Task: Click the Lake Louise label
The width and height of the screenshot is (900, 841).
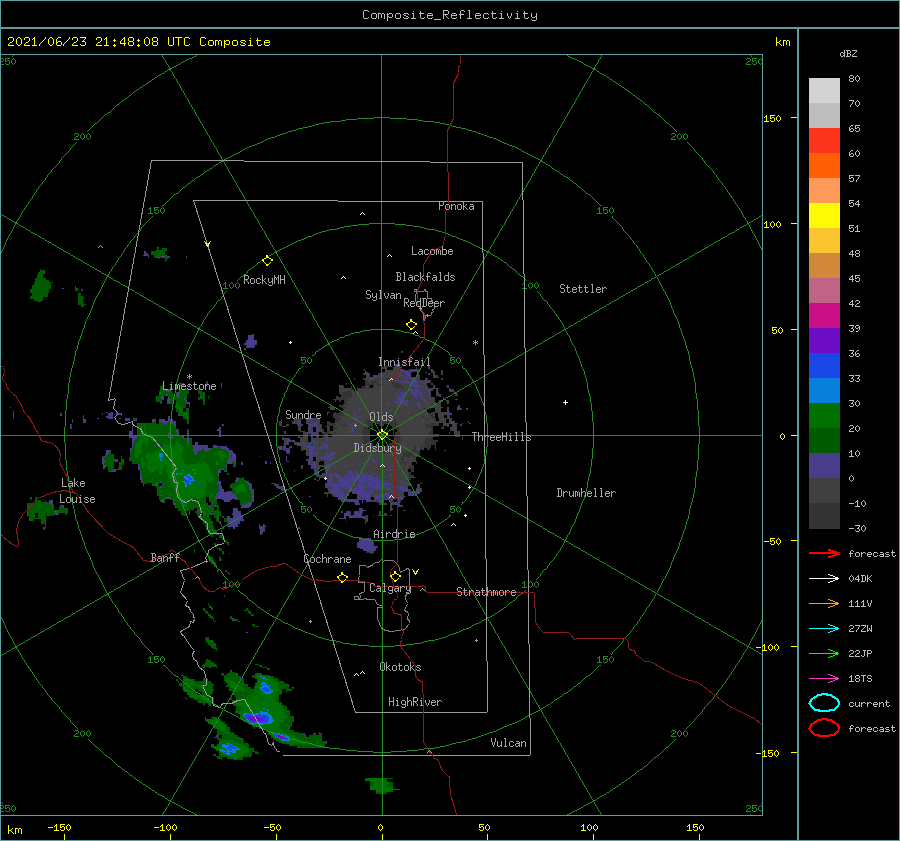Action: [77, 491]
